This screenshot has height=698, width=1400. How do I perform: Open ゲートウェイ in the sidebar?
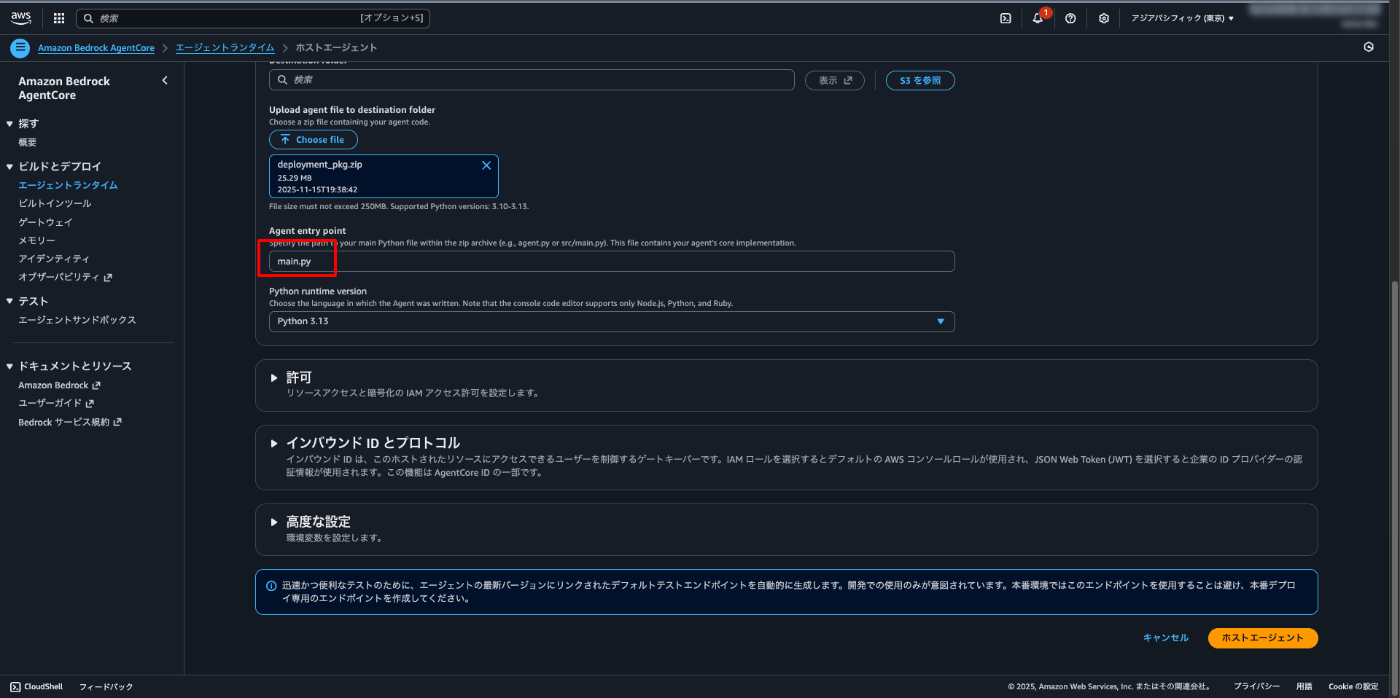click(45, 222)
